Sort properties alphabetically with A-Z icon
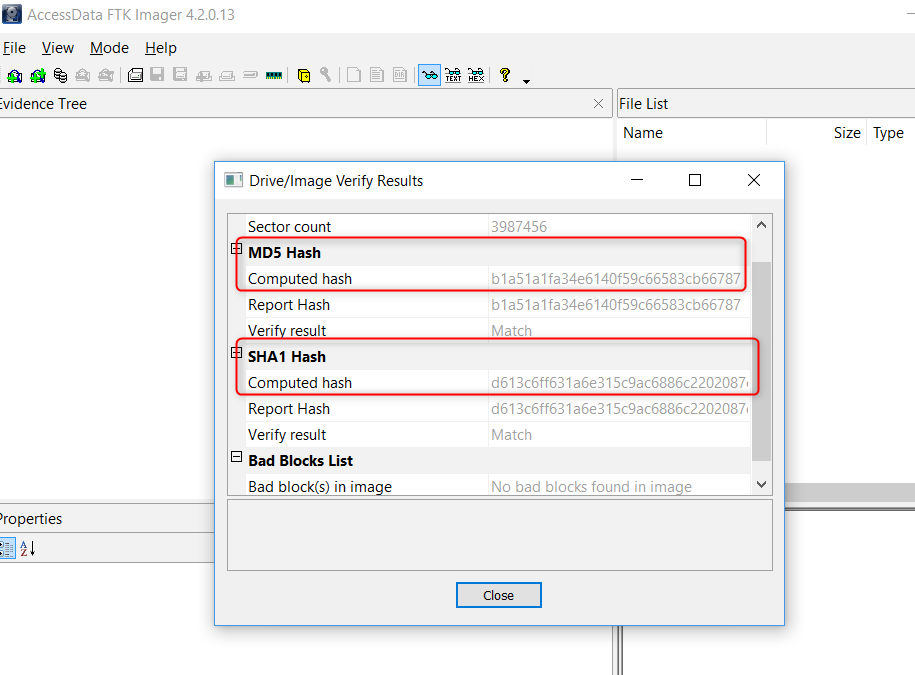 28,548
